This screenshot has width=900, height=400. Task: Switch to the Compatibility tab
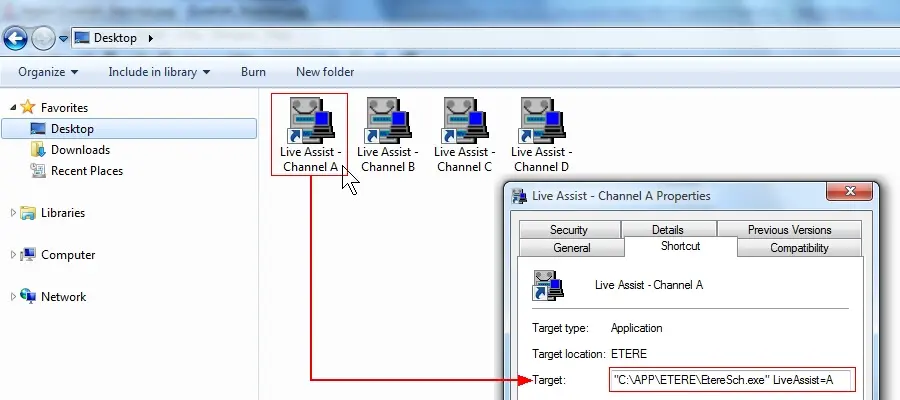(799, 248)
